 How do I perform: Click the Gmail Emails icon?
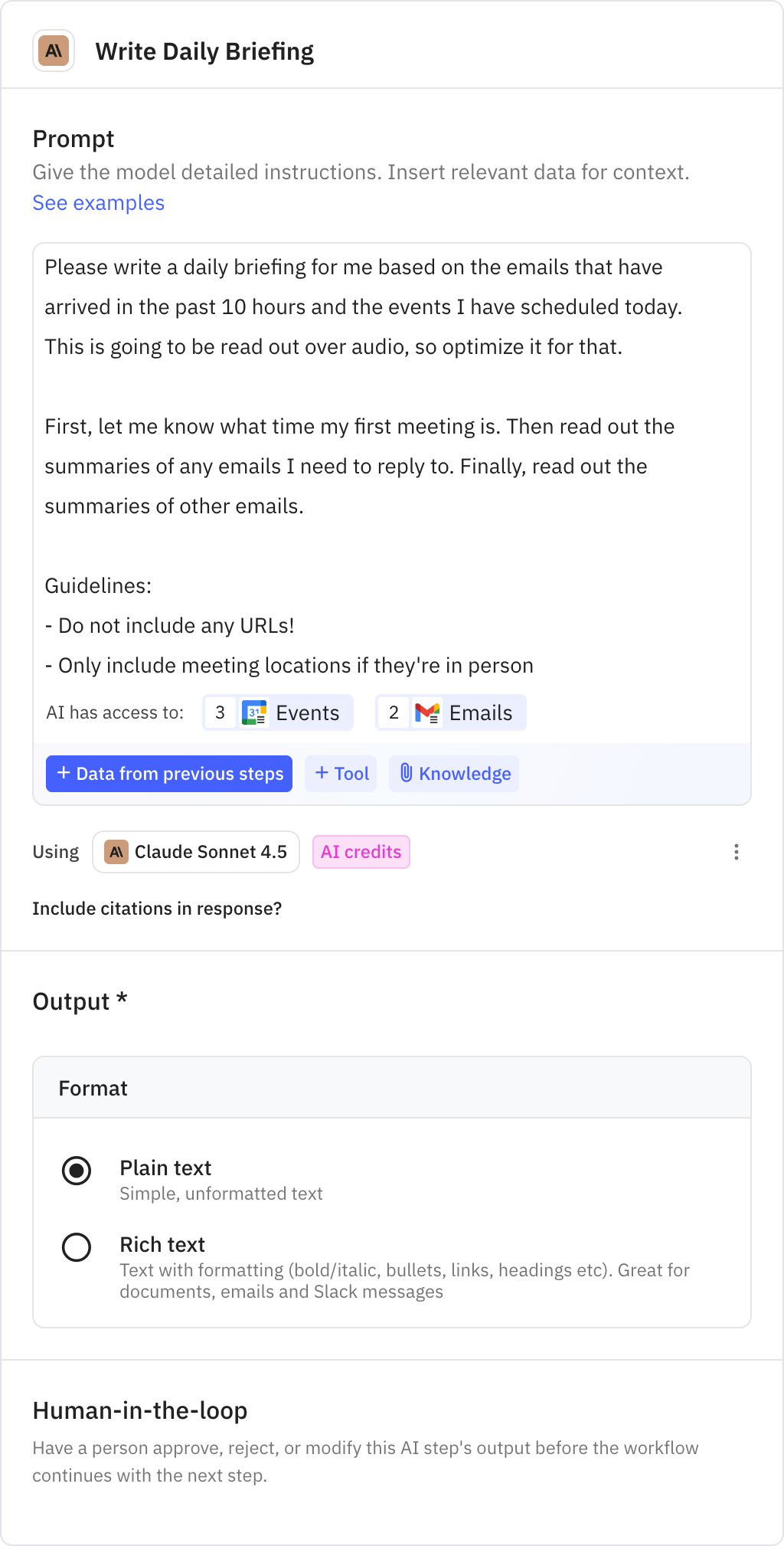click(427, 712)
